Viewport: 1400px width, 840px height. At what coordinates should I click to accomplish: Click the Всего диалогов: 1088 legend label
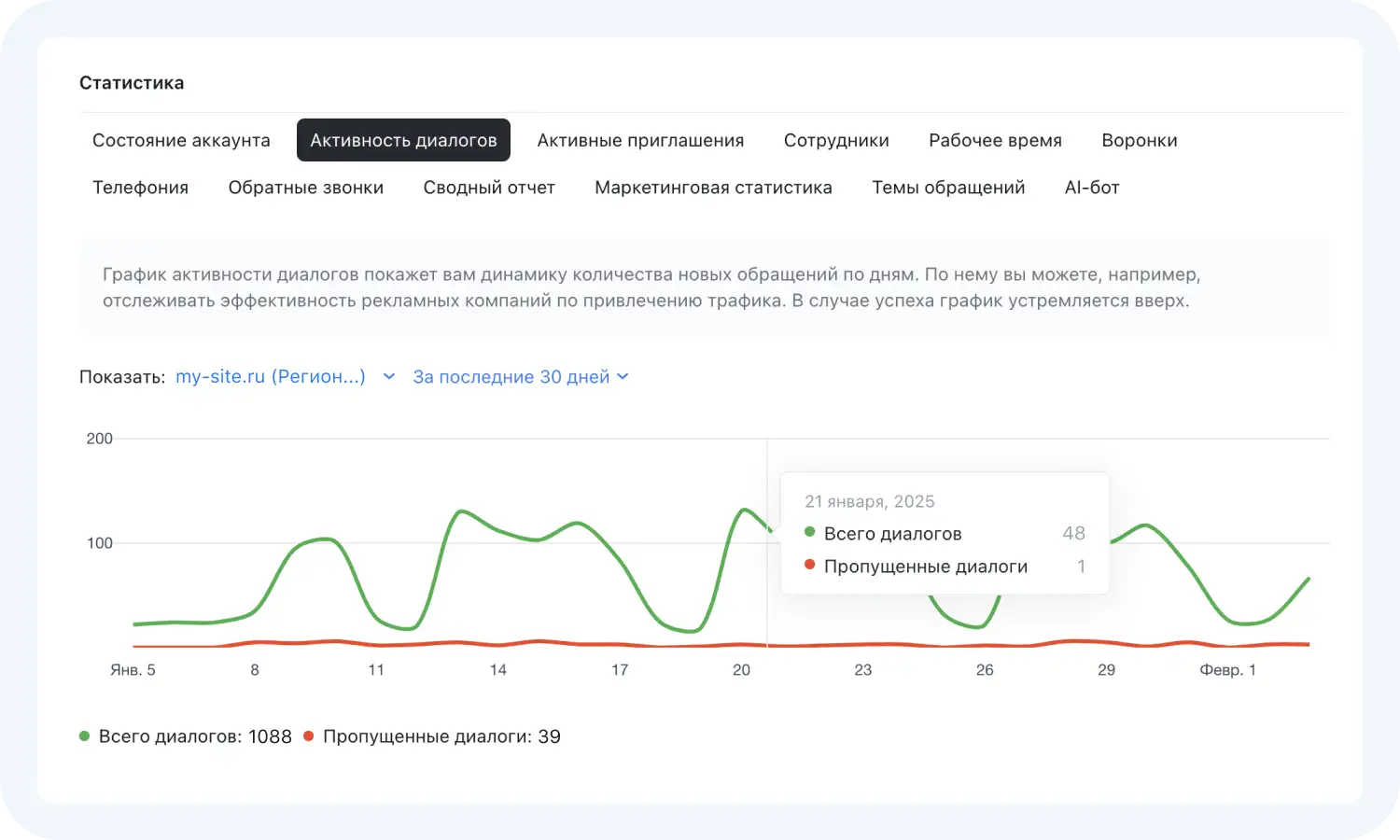(195, 736)
